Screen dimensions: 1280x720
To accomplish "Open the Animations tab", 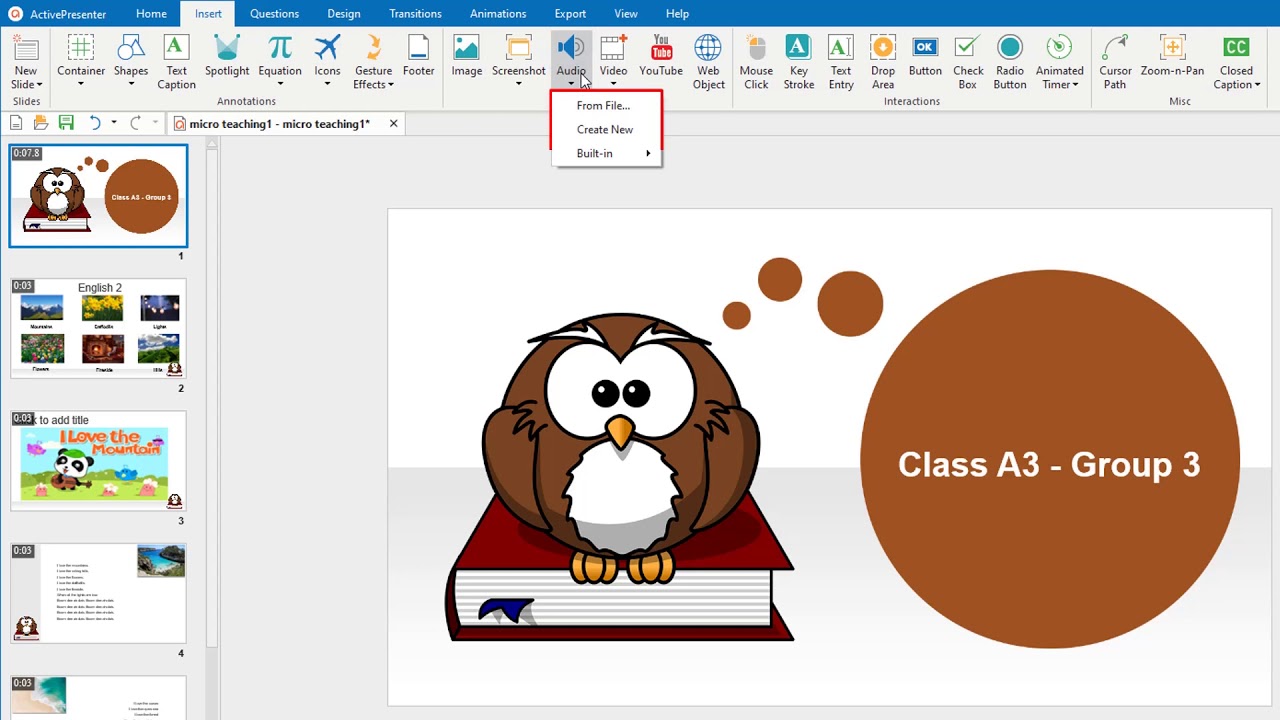I will [498, 13].
